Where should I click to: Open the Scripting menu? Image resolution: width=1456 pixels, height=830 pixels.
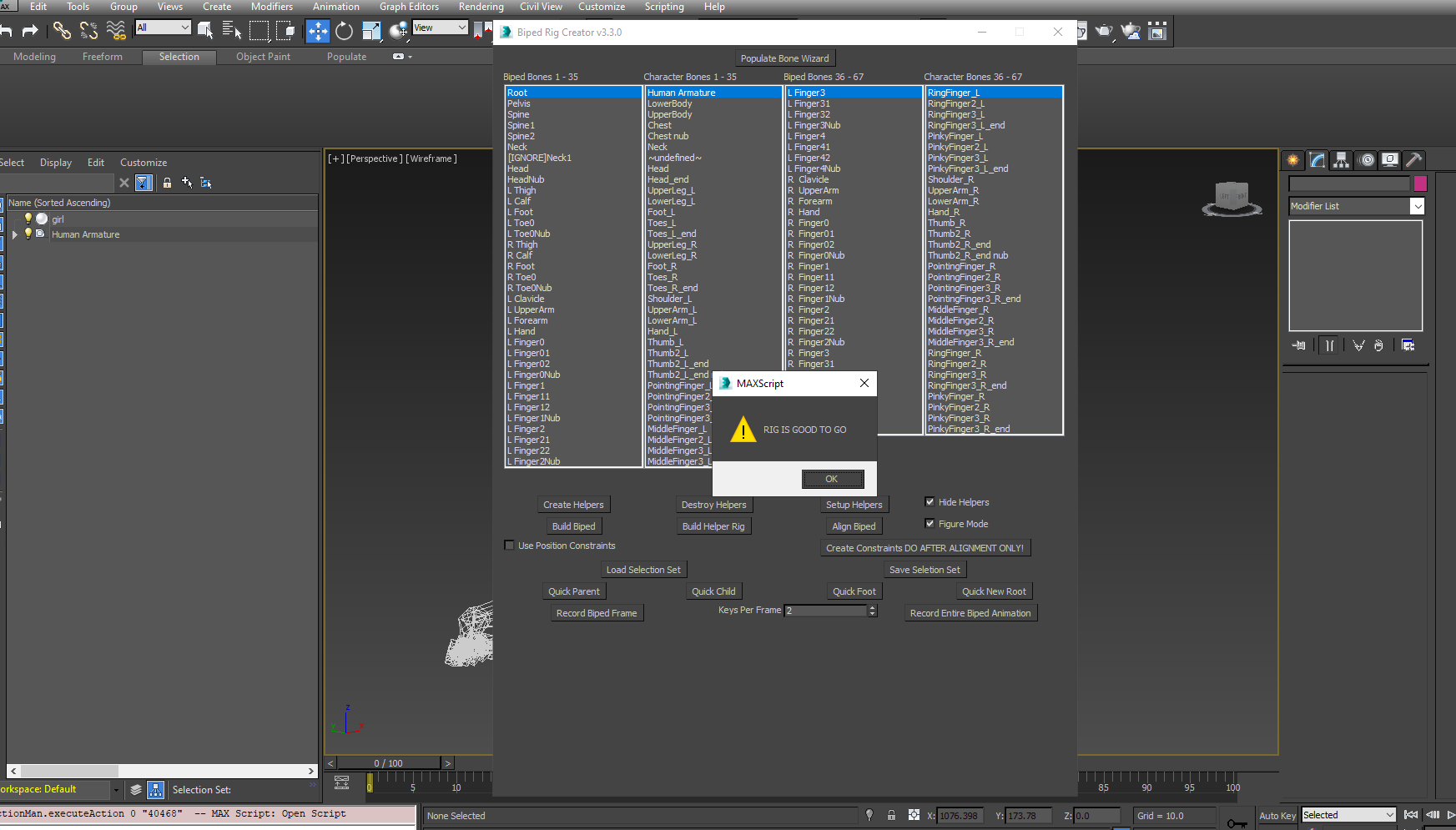click(x=664, y=7)
